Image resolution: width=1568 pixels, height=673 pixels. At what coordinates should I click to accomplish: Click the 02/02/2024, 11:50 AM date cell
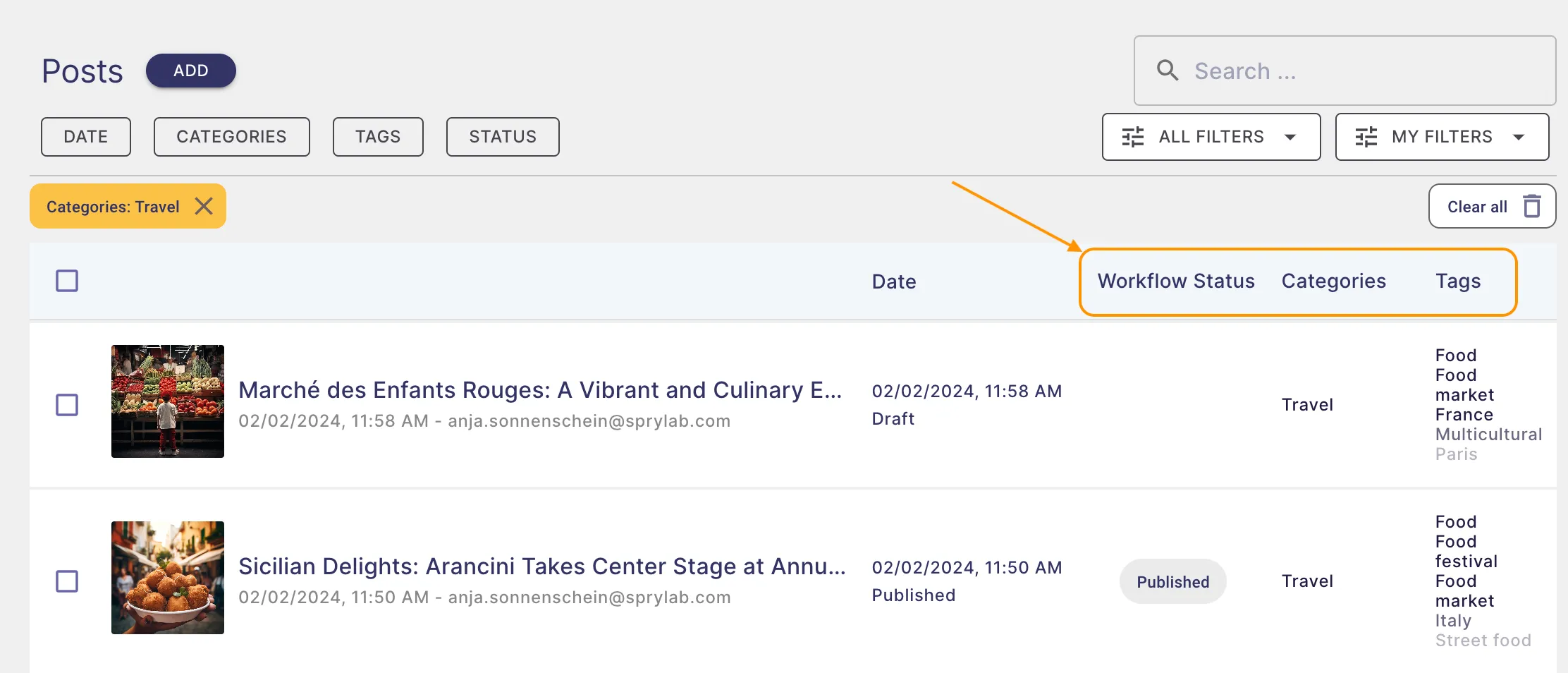coord(967,567)
